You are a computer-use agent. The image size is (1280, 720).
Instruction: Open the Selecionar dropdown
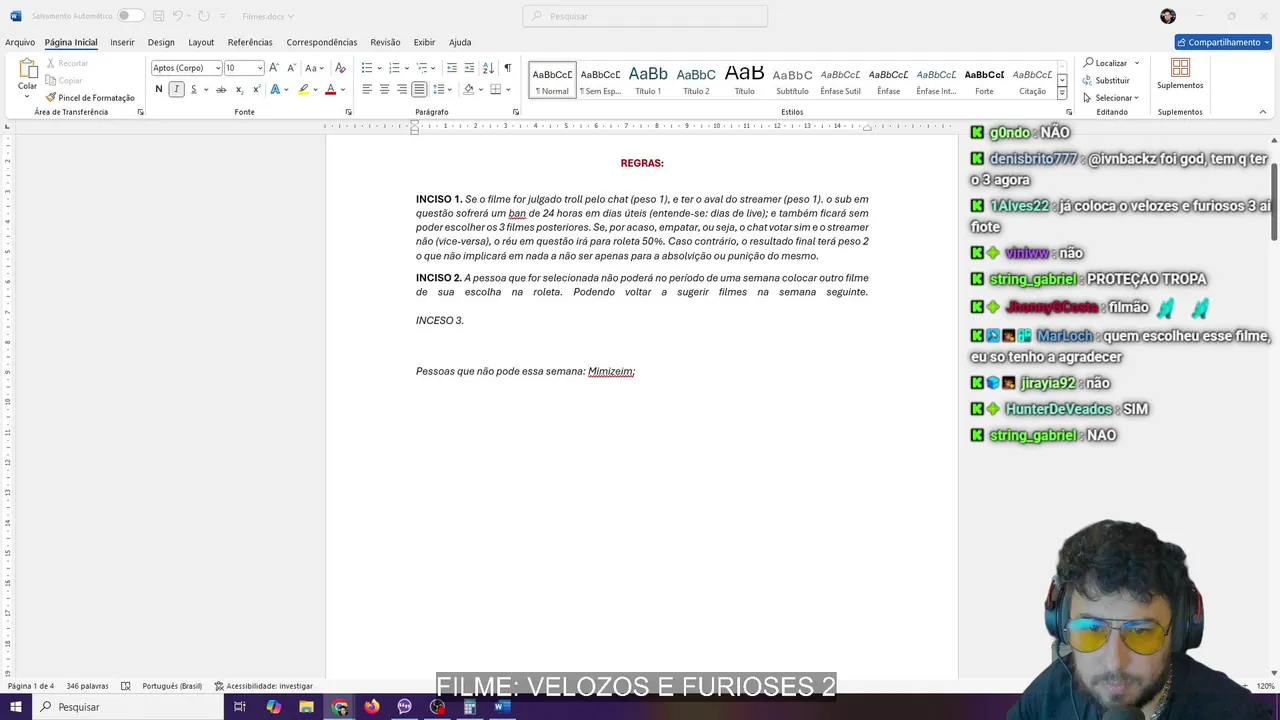(x=1111, y=98)
